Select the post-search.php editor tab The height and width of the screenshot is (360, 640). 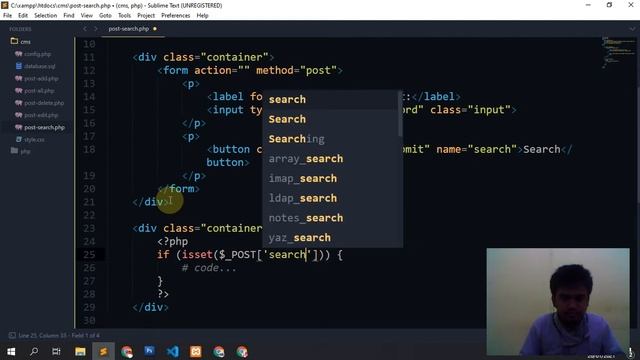point(129,29)
